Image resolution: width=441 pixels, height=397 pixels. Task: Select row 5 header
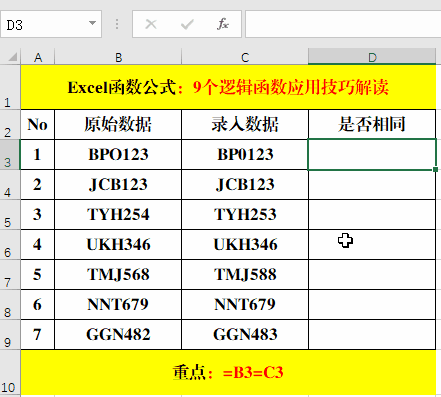click(x=10, y=214)
